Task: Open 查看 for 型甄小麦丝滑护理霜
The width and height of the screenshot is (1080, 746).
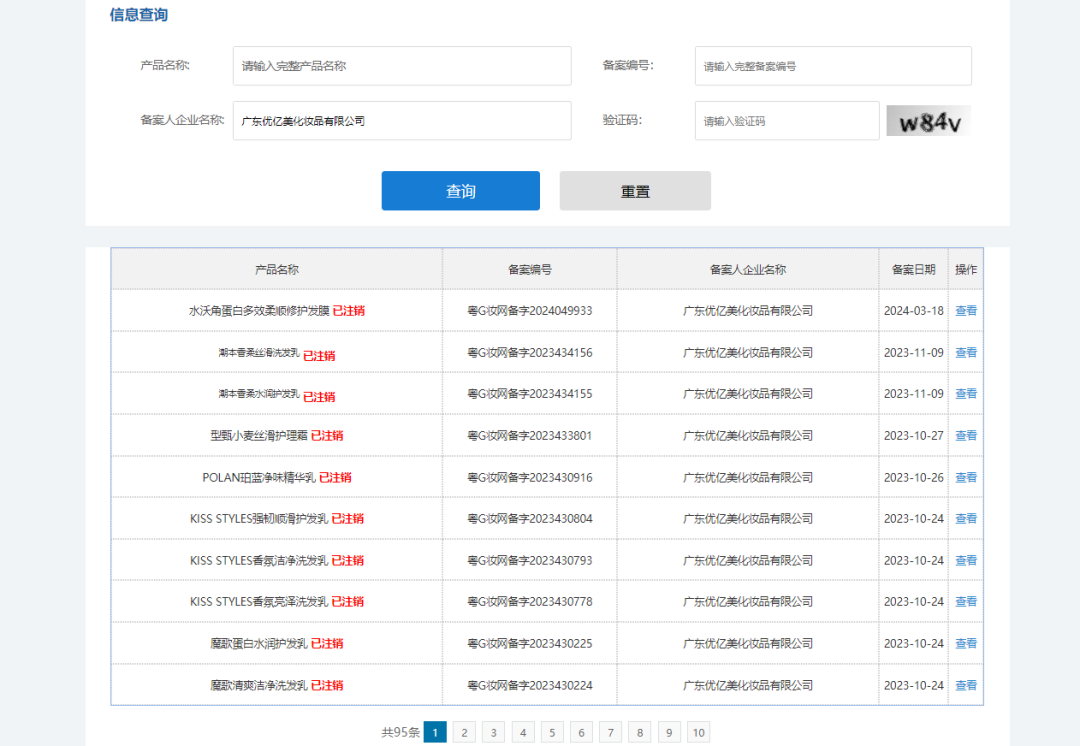Action: (966, 436)
